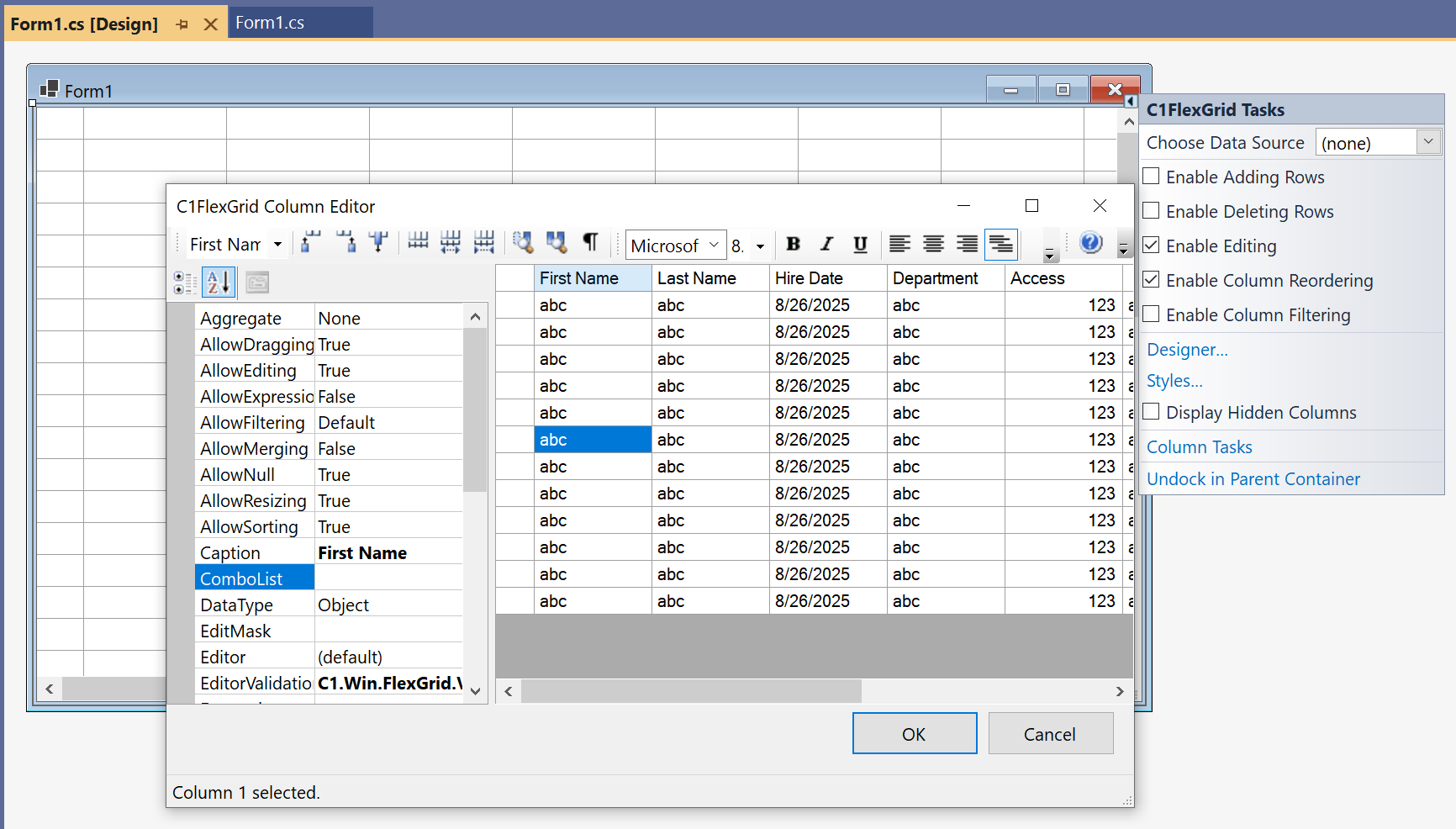1456x829 pixels.
Task: Toggle the paragraph mark display icon
Action: click(x=591, y=244)
